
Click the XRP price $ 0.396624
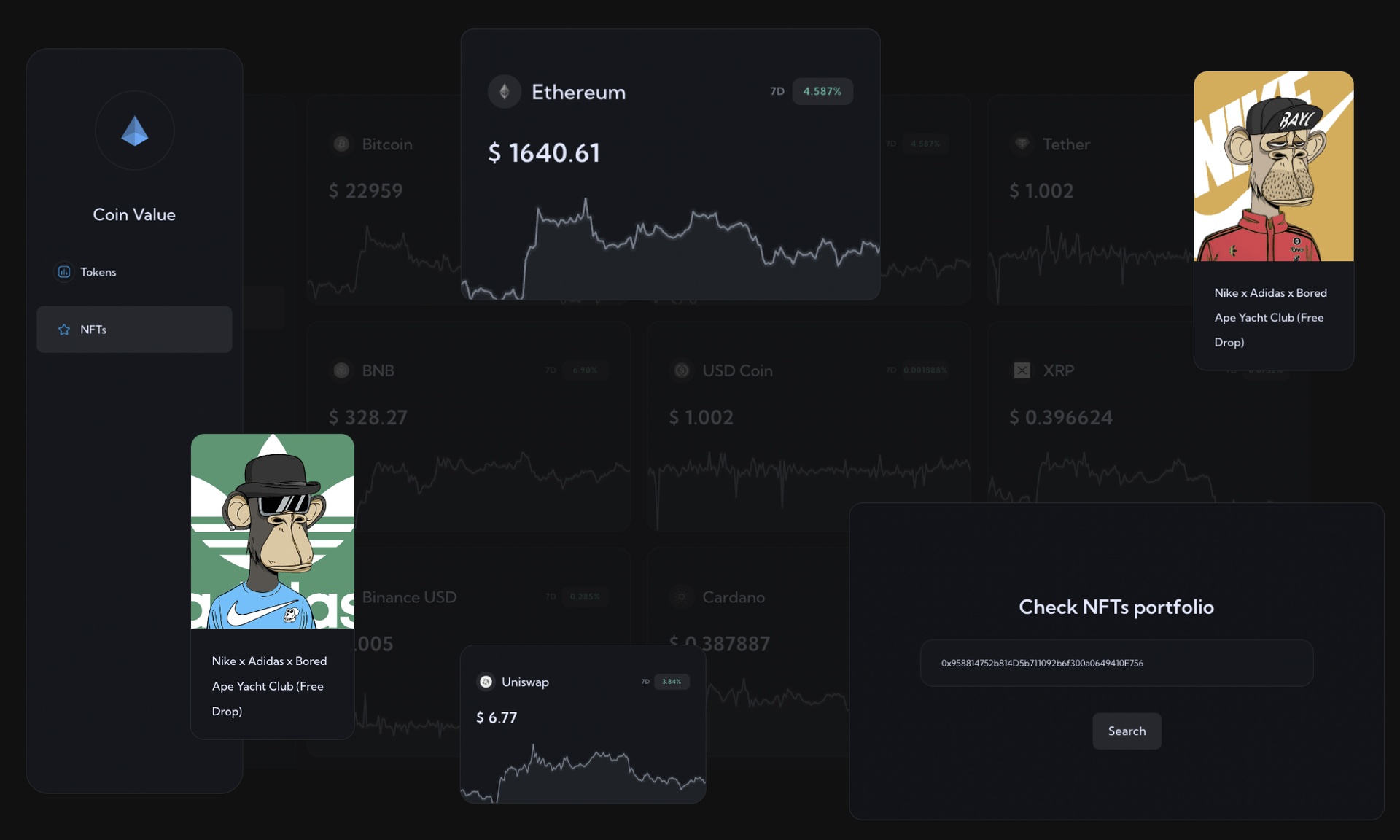1061,418
